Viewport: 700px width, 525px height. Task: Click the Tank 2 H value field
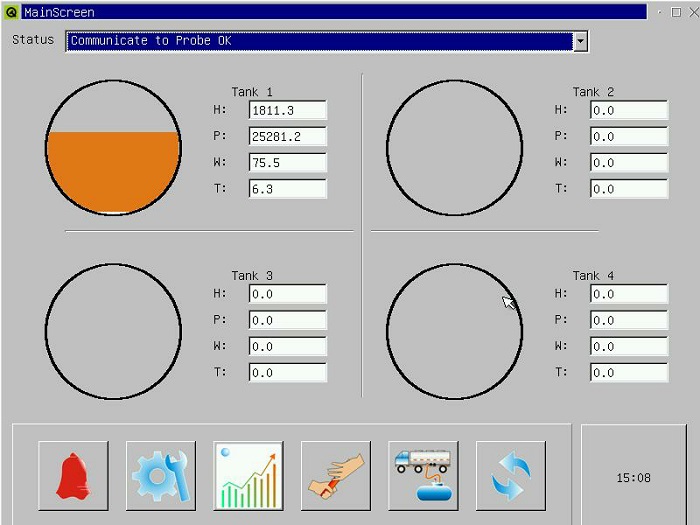pyautogui.click(x=628, y=110)
